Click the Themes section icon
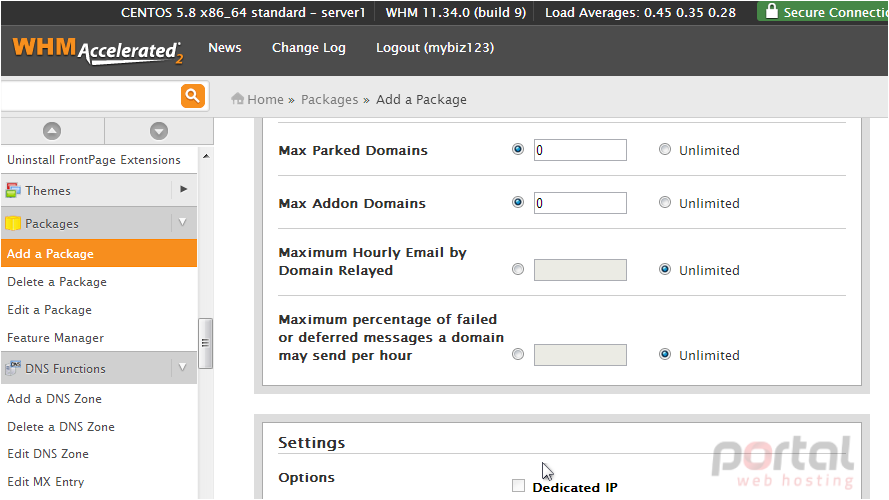889x500 pixels. 13,190
